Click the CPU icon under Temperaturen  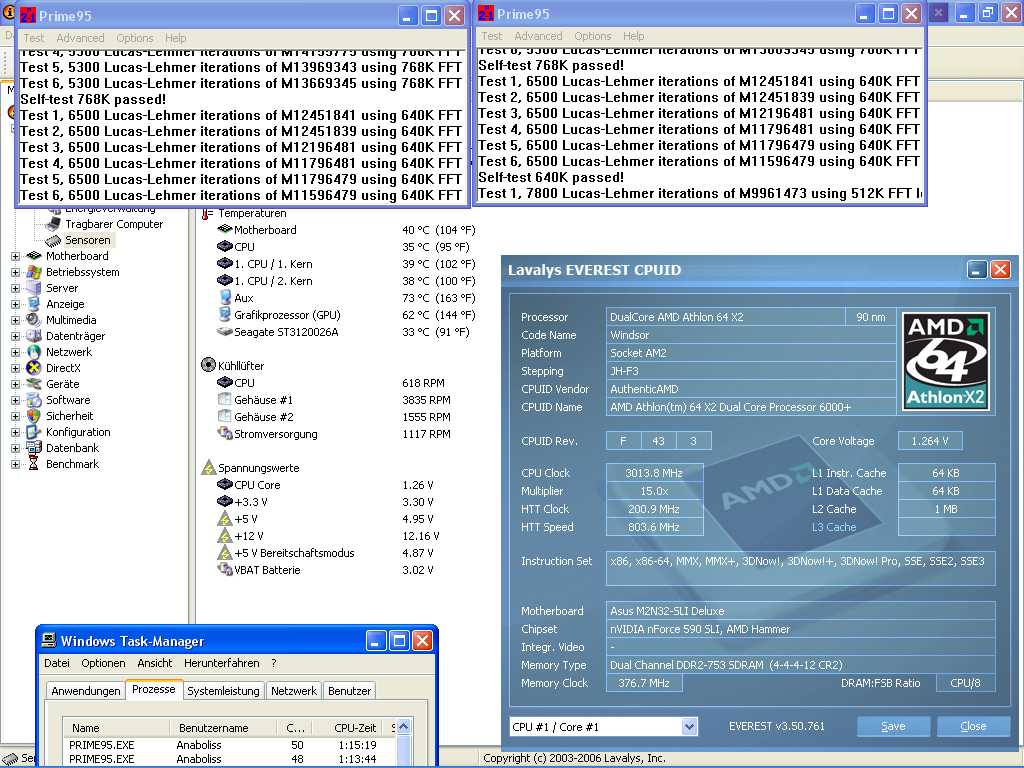(x=225, y=246)
